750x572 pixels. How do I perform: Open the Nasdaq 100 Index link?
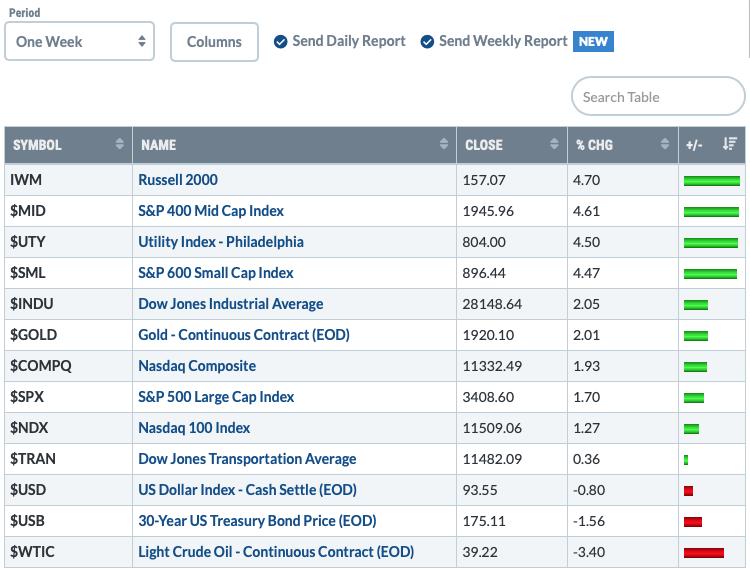[x=194, y=428]
